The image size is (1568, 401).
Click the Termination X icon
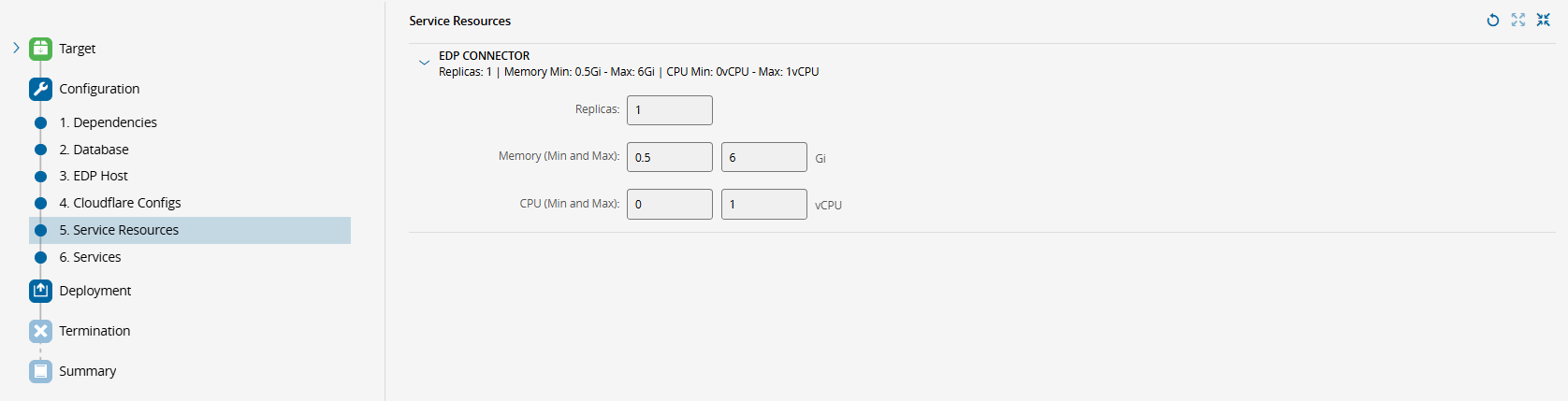(x=40, y=331)
